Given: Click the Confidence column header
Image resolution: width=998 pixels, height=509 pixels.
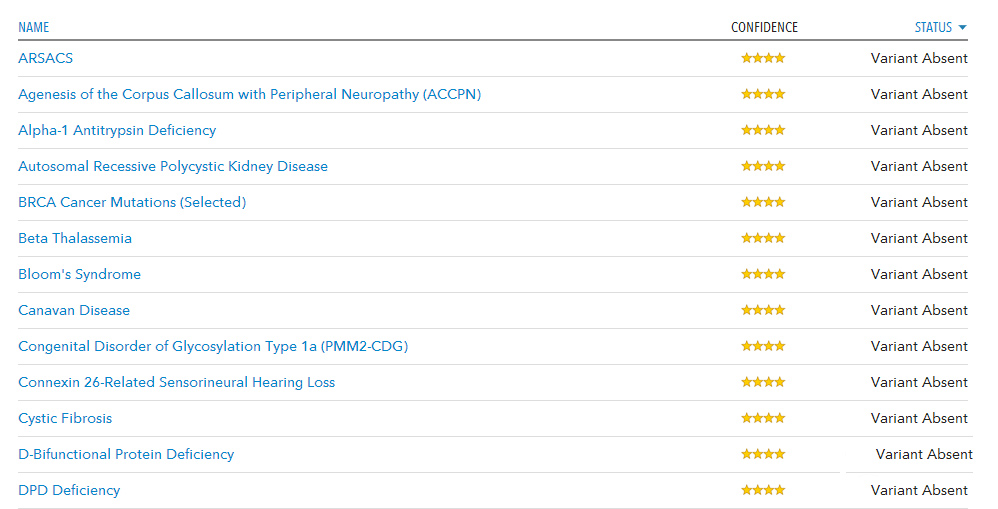Looking at the screenshot, I should point(764,27).
